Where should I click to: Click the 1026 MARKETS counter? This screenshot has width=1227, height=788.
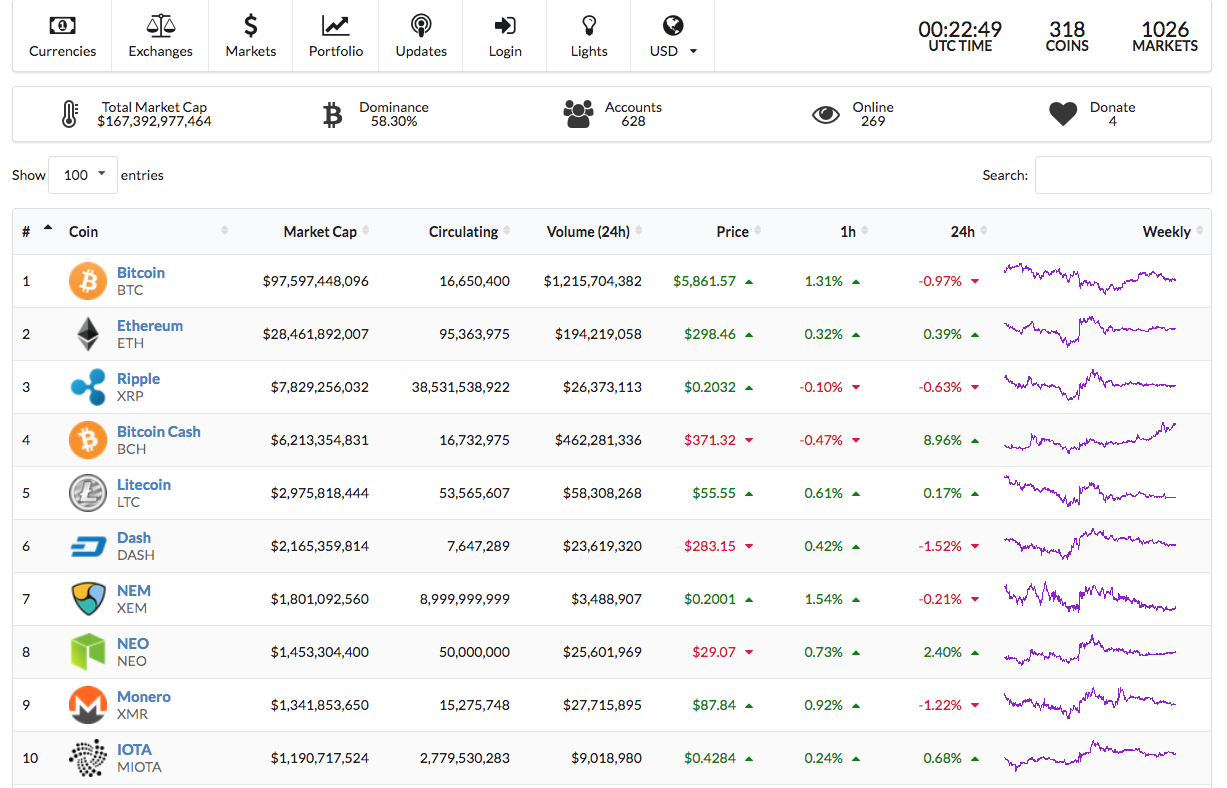pyautogui.click(x=1165, y=36)
